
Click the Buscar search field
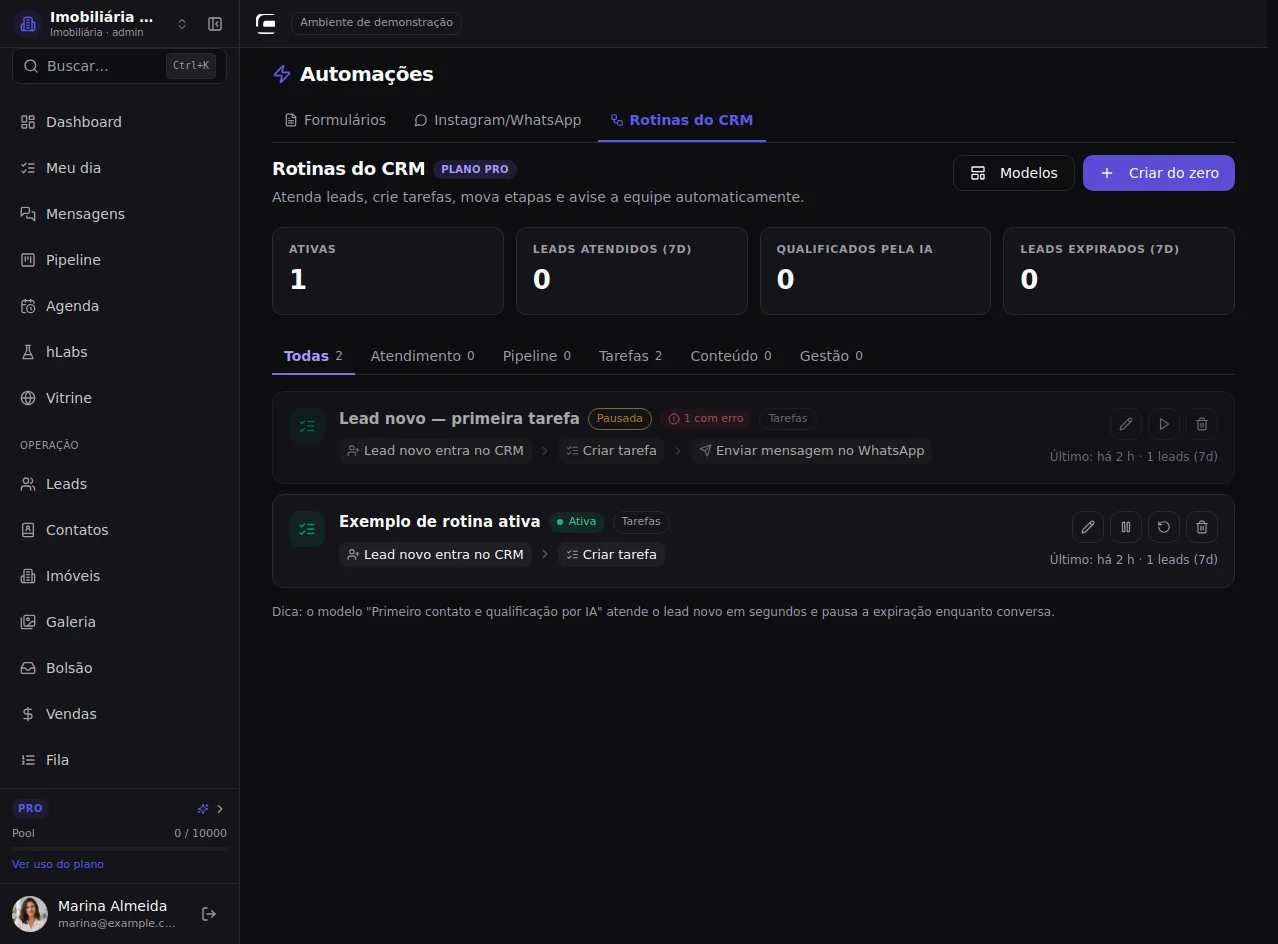coord(120,66)
